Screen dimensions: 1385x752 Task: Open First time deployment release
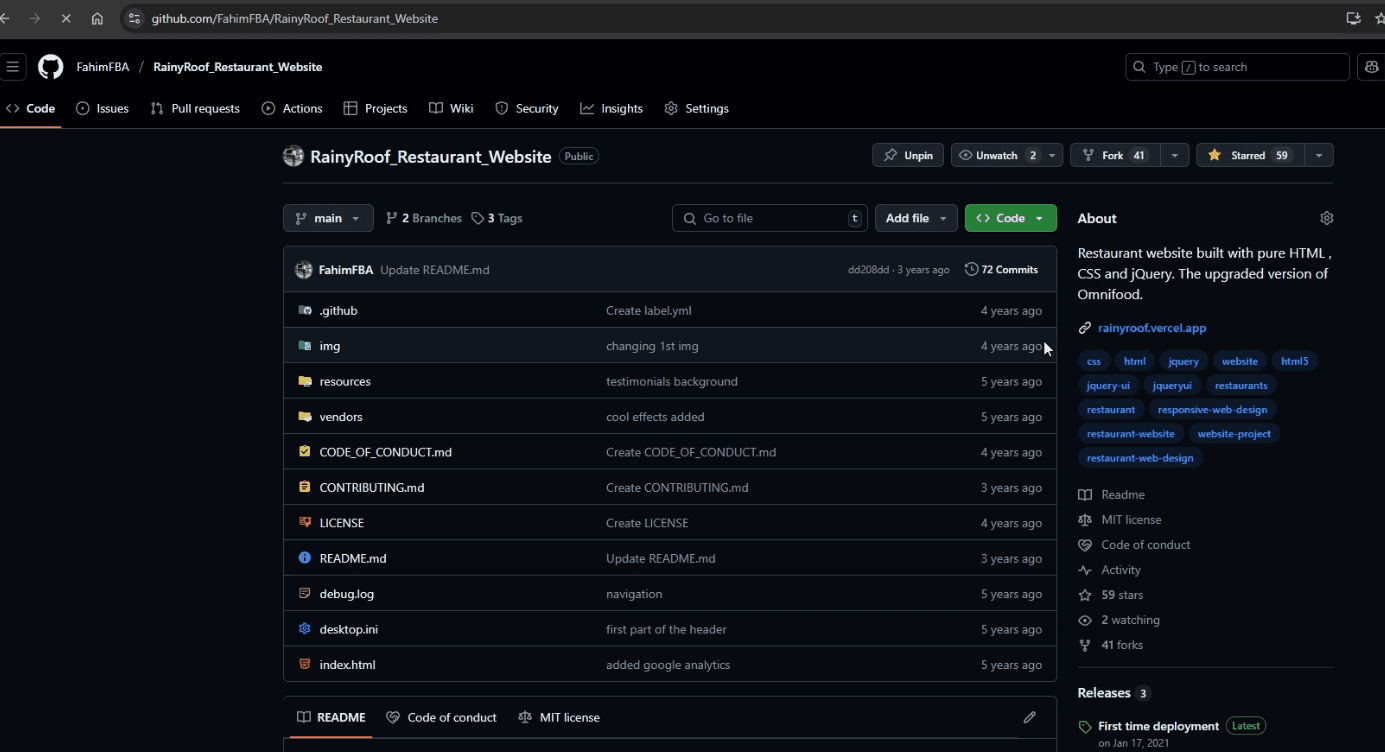click(x=1158, y=726)
